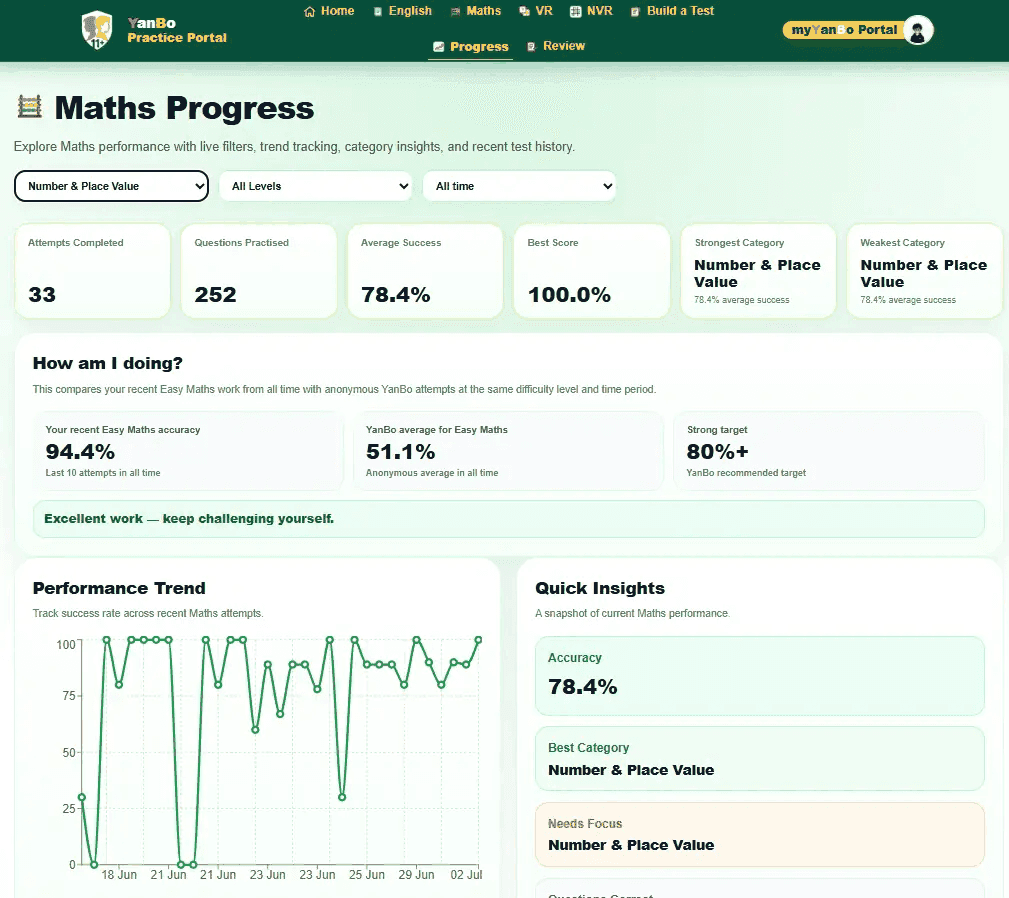Open Build a Test page
The width and height of the screenshot is (1009, 898).
pyautogui.click(x=672, y=11)
